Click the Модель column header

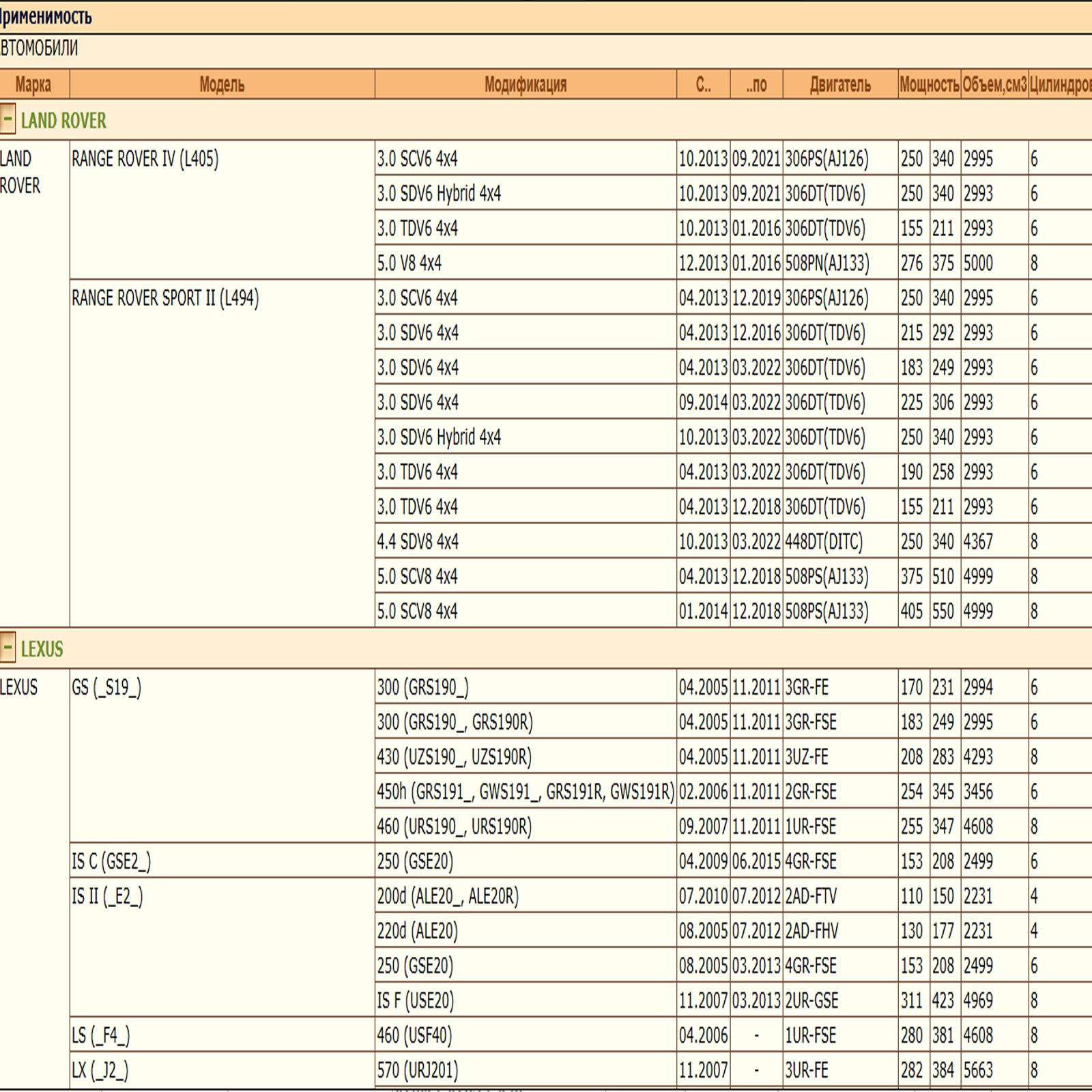tap(222, 85)
